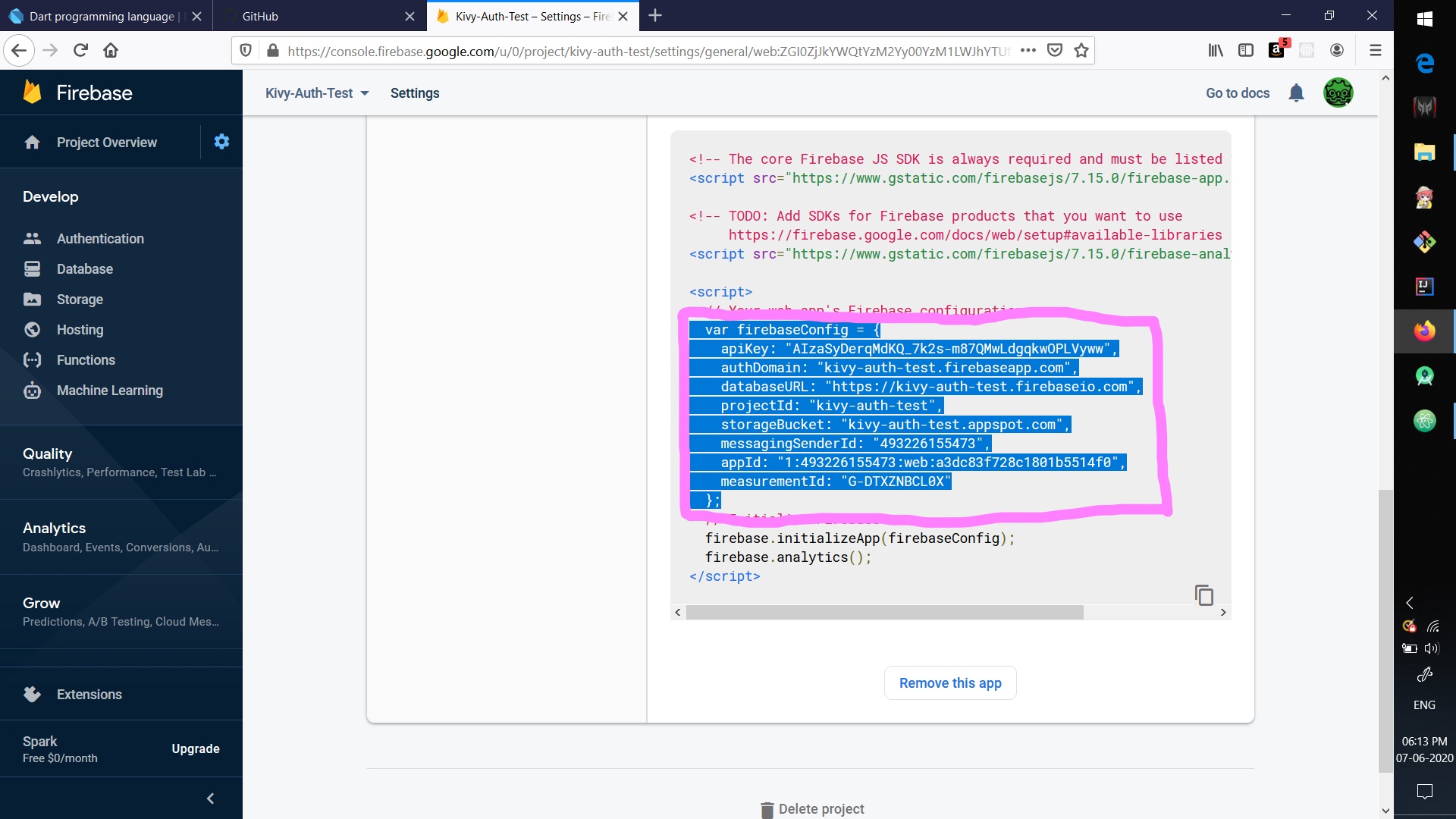Switch to Dart programming language tab

point(102,16)
